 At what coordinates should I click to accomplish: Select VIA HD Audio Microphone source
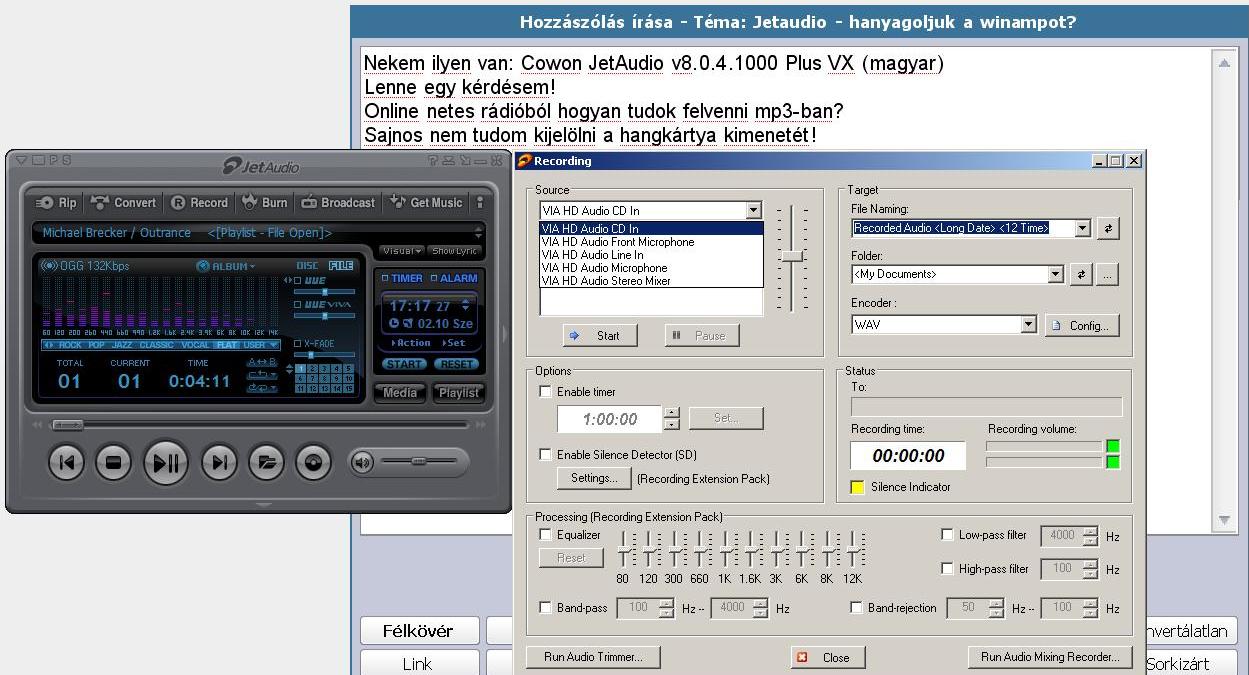pyautogui.click(x=651, y=268)
